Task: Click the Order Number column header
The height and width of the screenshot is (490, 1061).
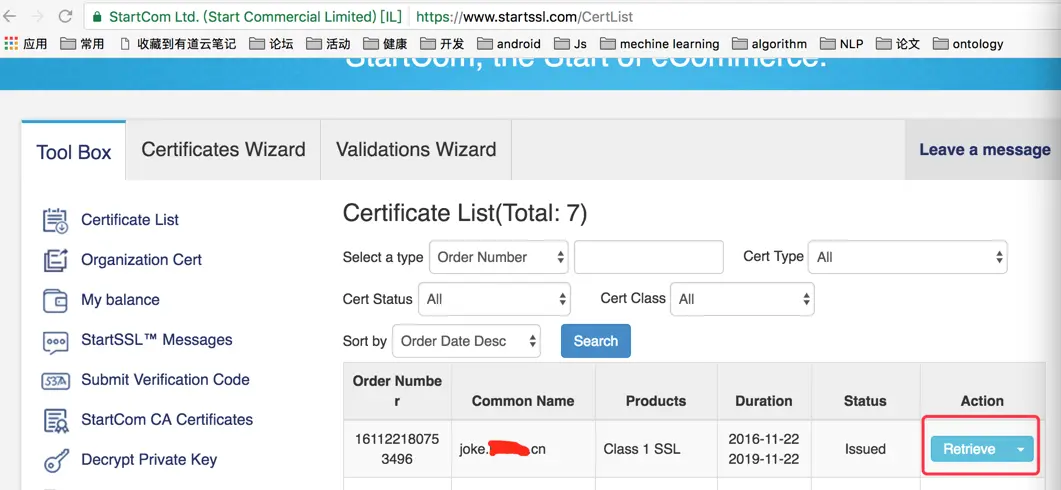Action: pyautogui.click(x=397, y=391)
